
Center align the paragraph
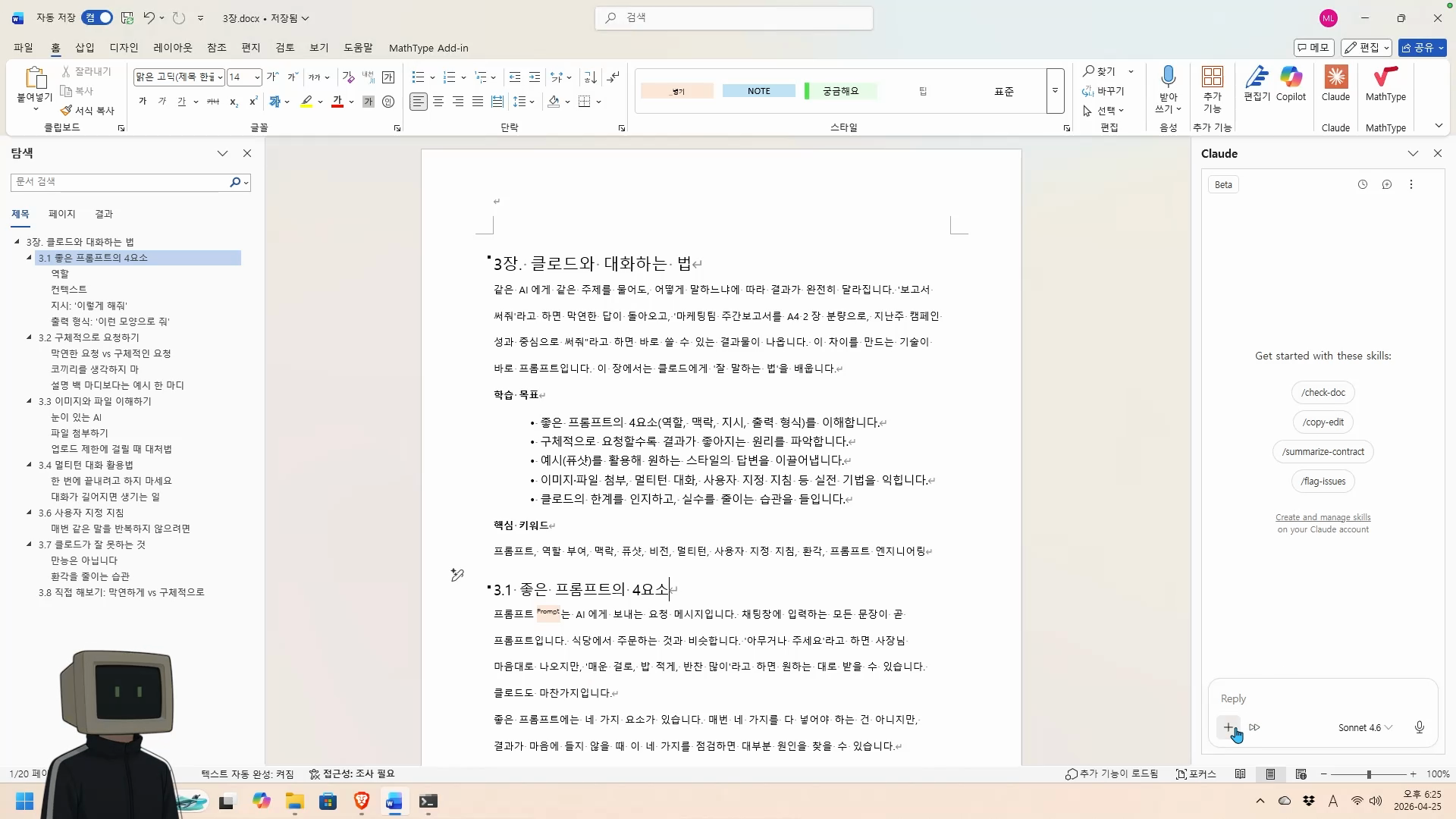(x=438, y=102)
